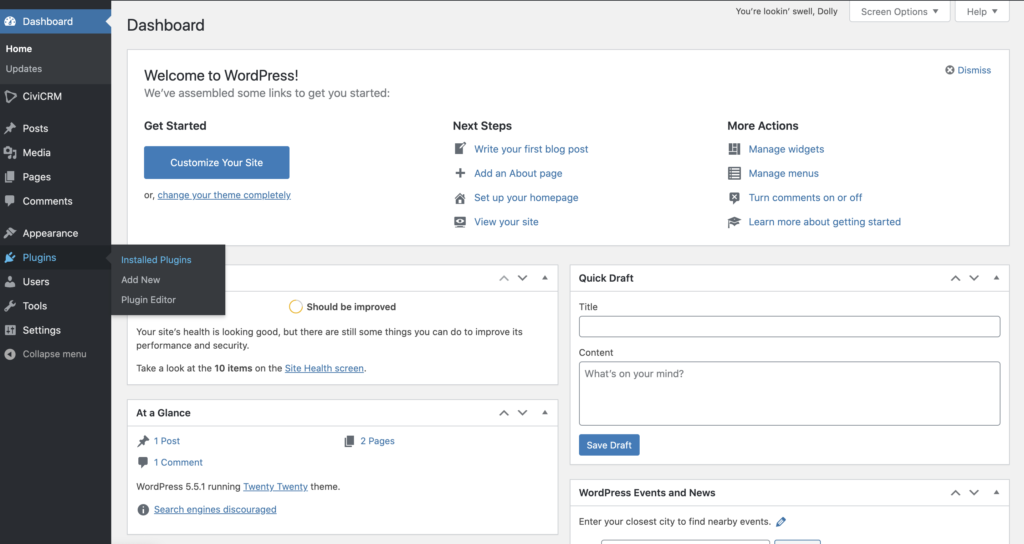Click the monitor icon beside View your site
Image resolution: width=1024 pixels, height=544 pixels.
460,222
